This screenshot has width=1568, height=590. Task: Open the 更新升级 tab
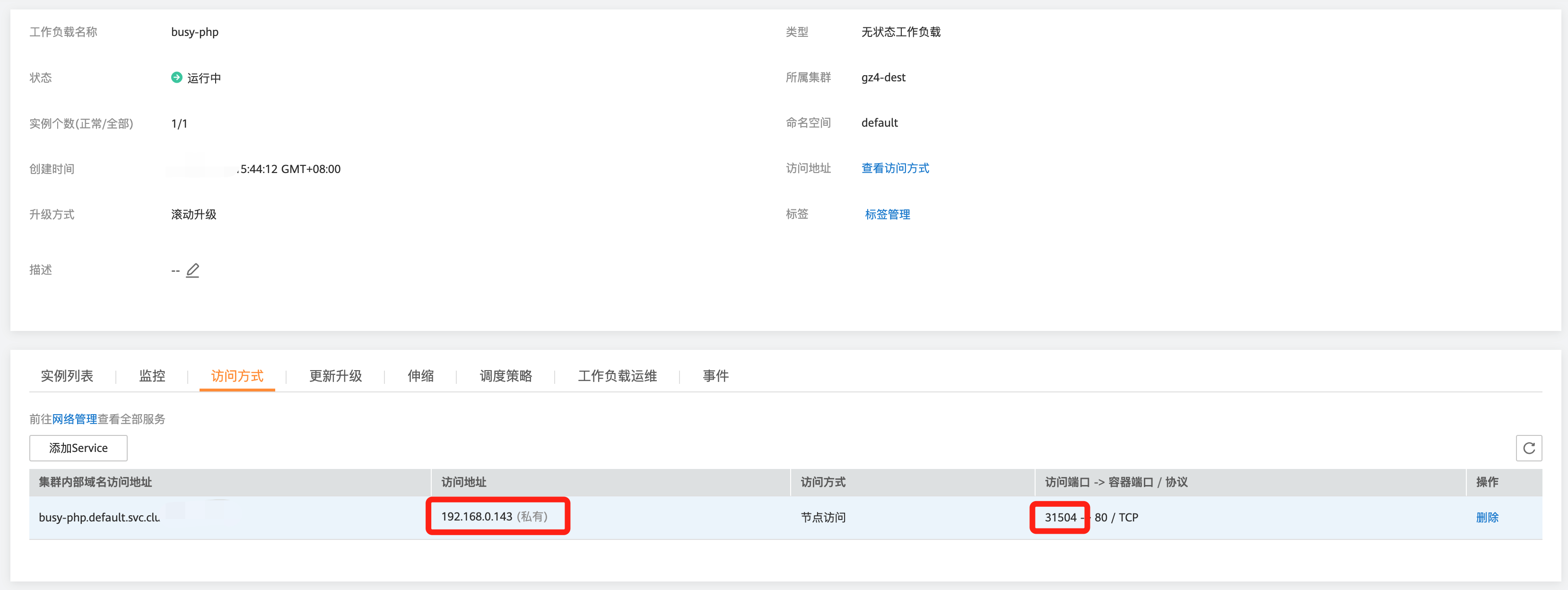[335, 376]
